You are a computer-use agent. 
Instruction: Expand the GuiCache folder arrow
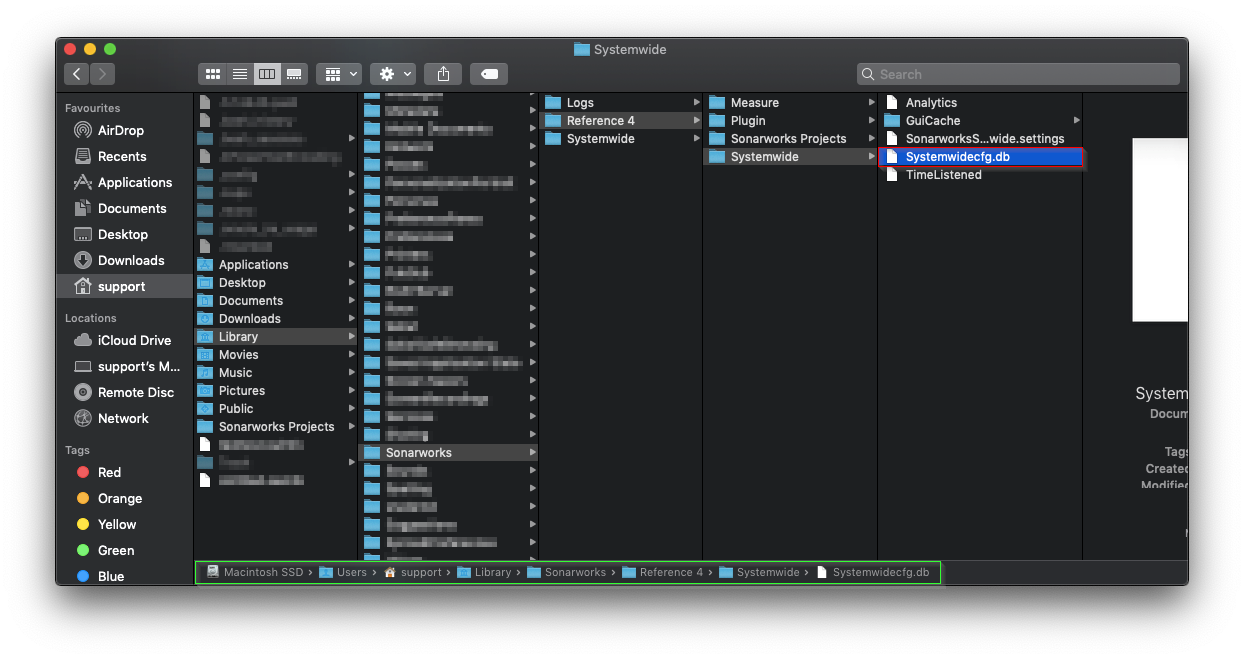pyautogui.click(x=1077, y=120)
